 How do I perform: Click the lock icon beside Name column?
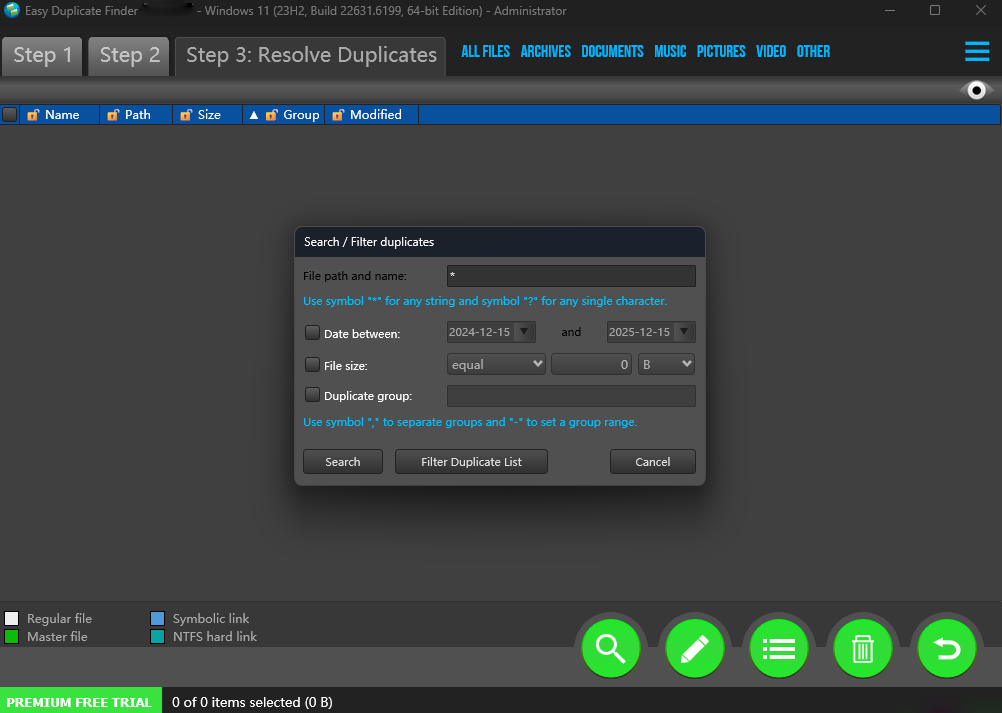(33, 115)
